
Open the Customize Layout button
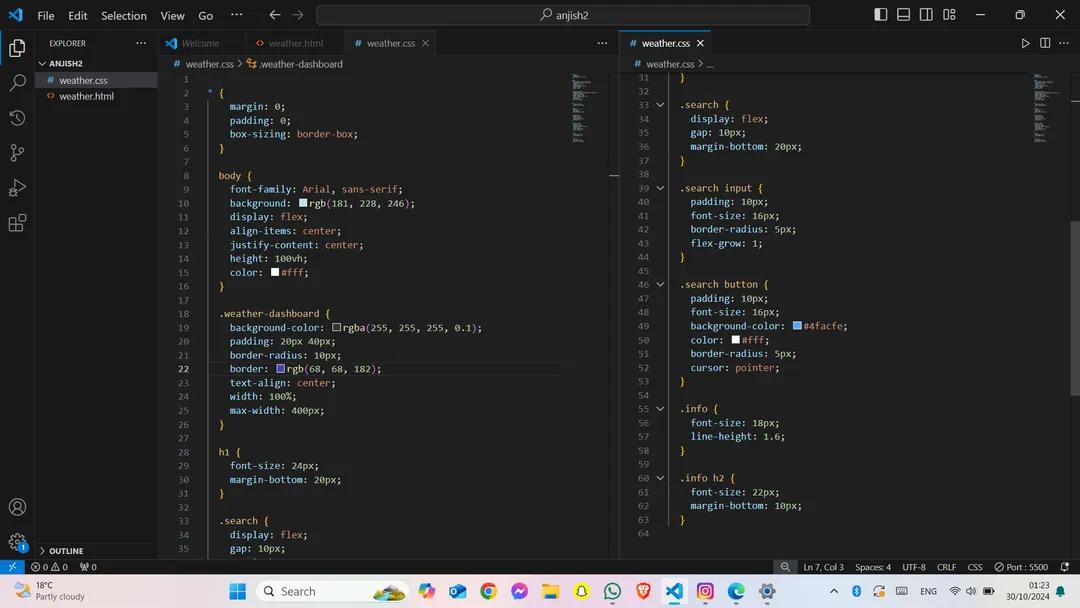949,14
